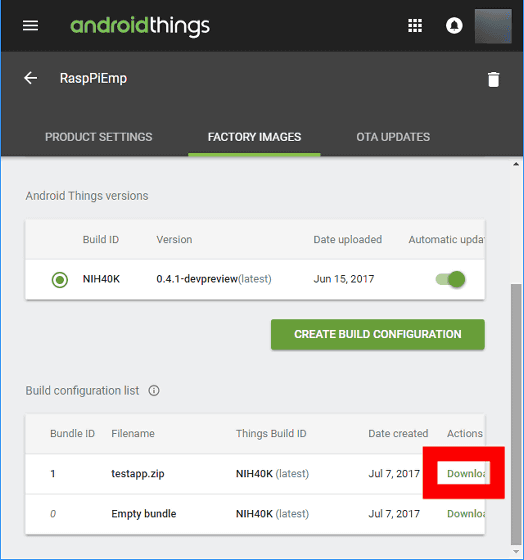Image resolution: width=524 pixels, height=560 pixels.
Task: Click the Bundle ID column header
Action: (73, 434)
